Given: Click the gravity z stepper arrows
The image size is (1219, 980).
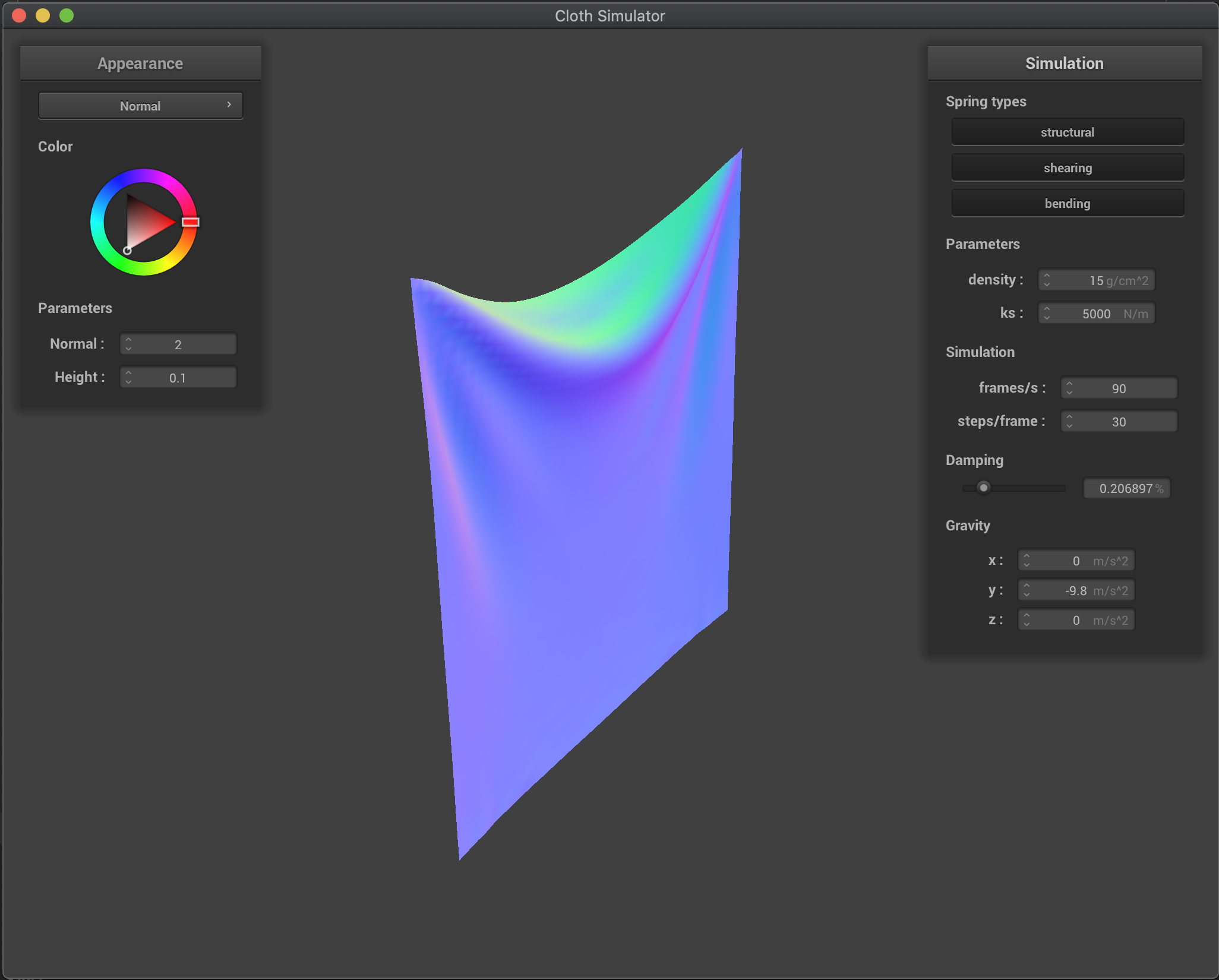Looking at the screenshot, I should pos(1027,619).
